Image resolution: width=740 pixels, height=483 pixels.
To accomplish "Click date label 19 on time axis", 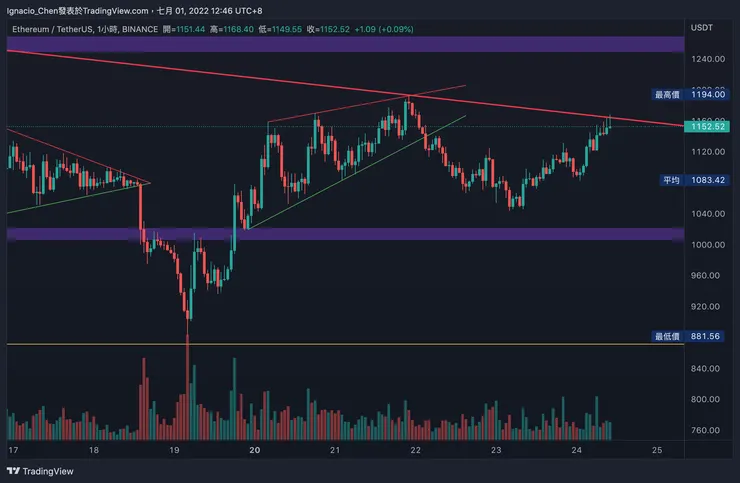I will click(x=174, y=450).
